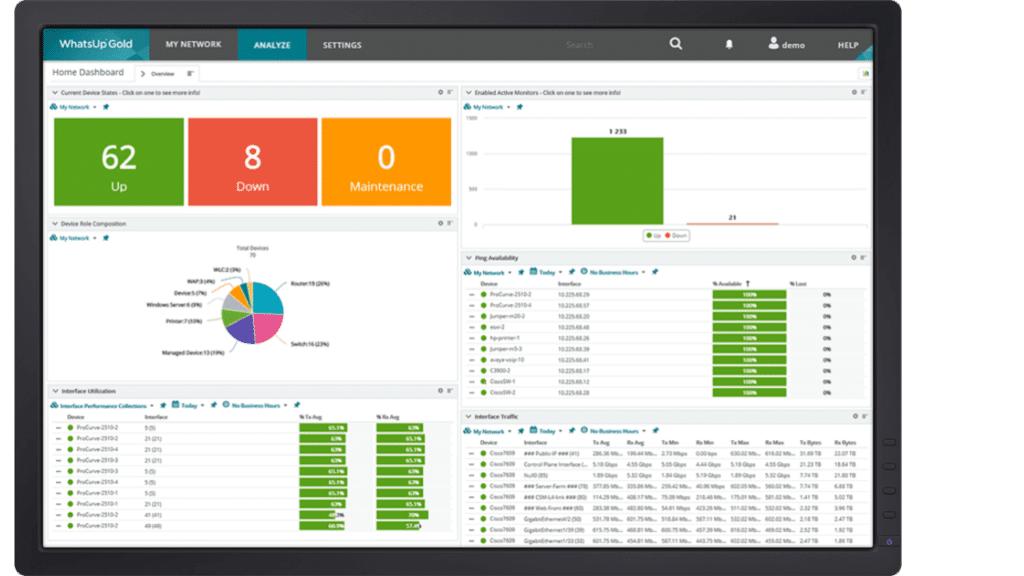Screen dimensions: 1024x576
Task: Switch to the ANALYZE tab
Action: (272, 44)
